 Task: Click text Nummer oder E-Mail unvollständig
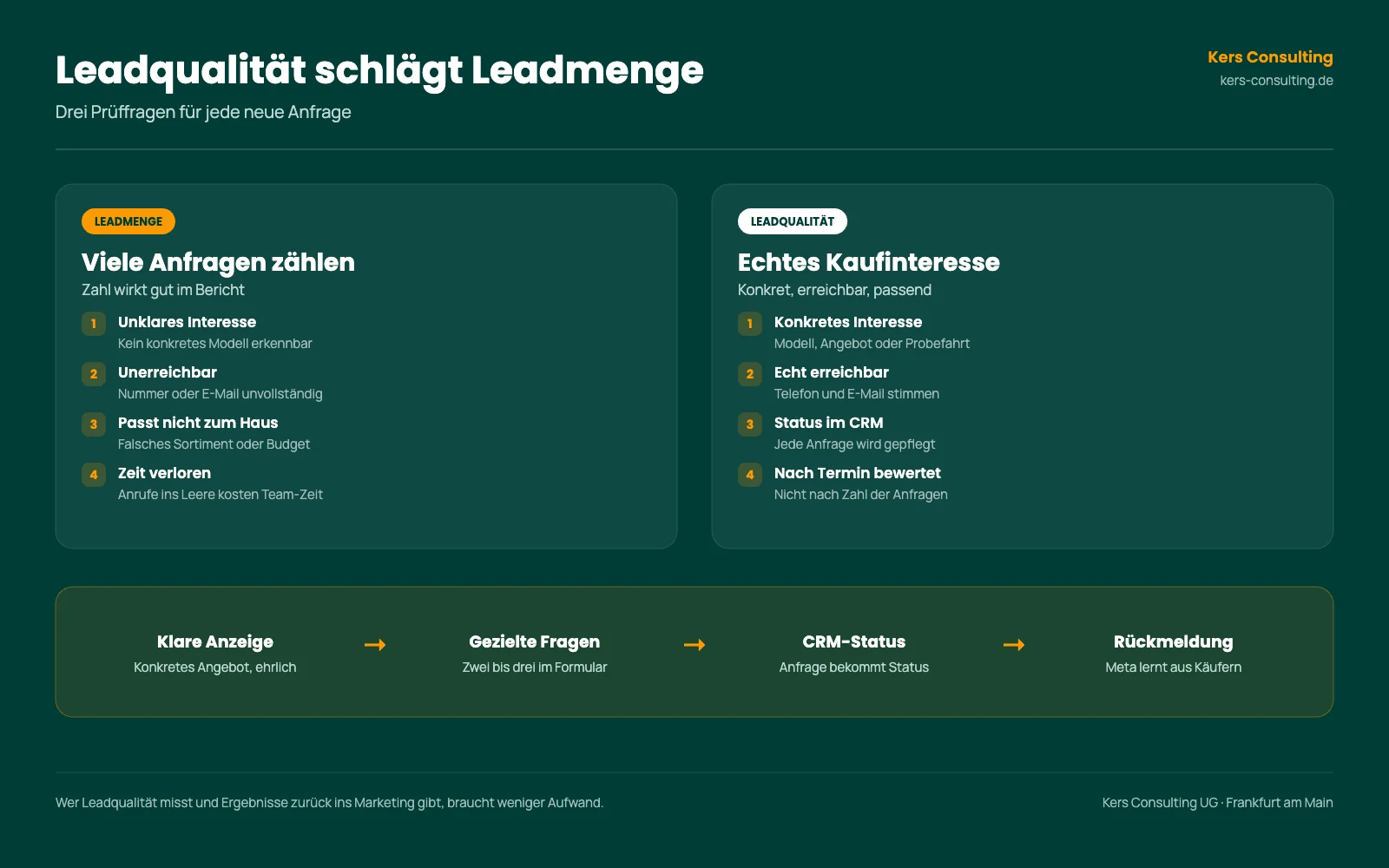click(x=221, y=394)
